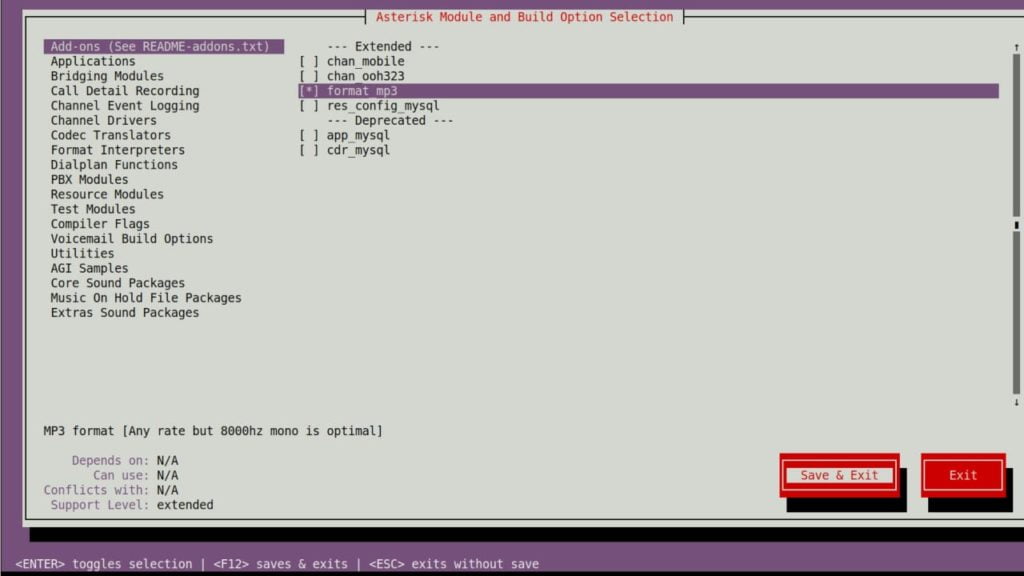Select the Format Interpreters category

[x=118, y=149]
